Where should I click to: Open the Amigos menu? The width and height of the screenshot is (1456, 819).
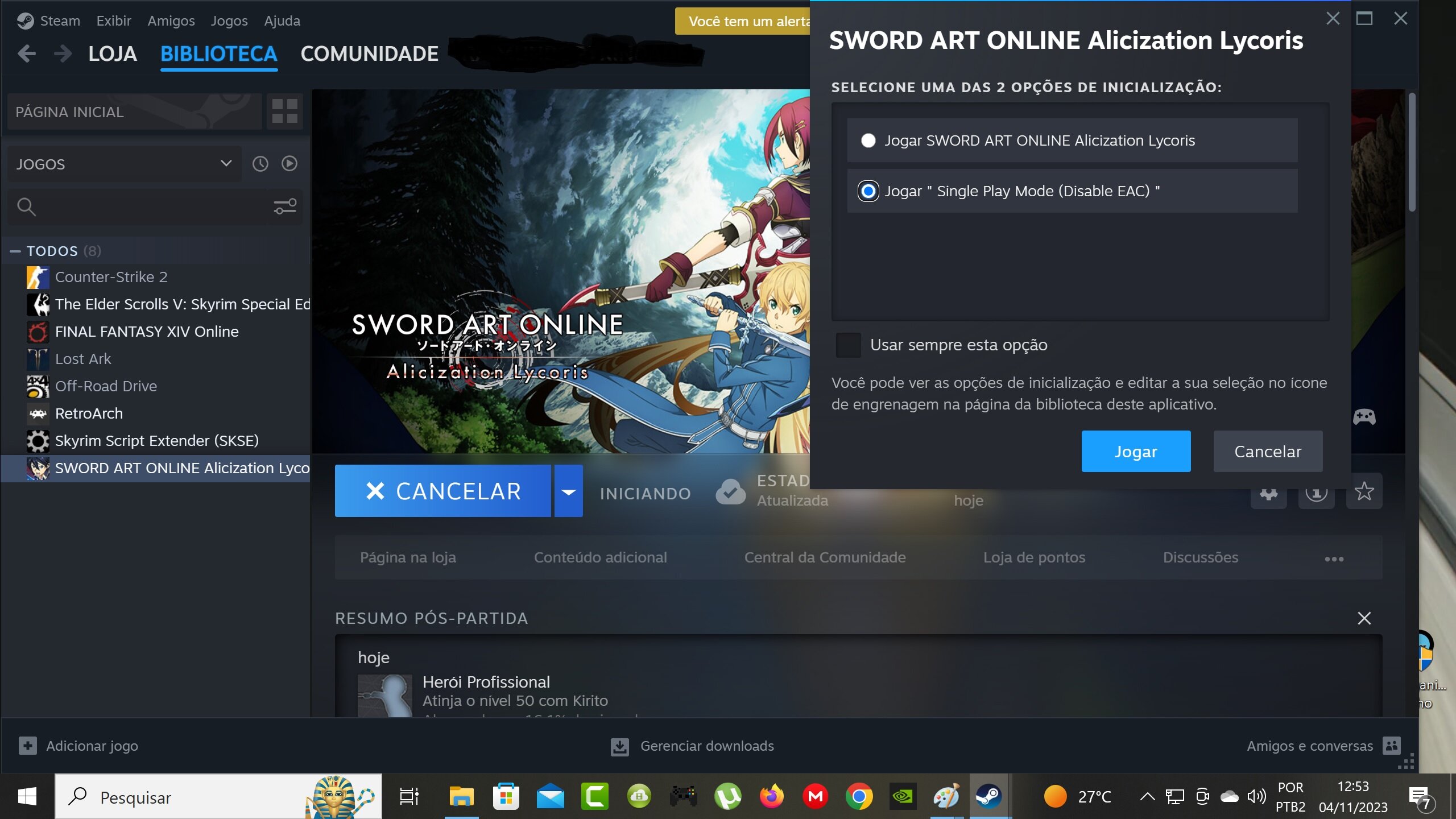171,21
